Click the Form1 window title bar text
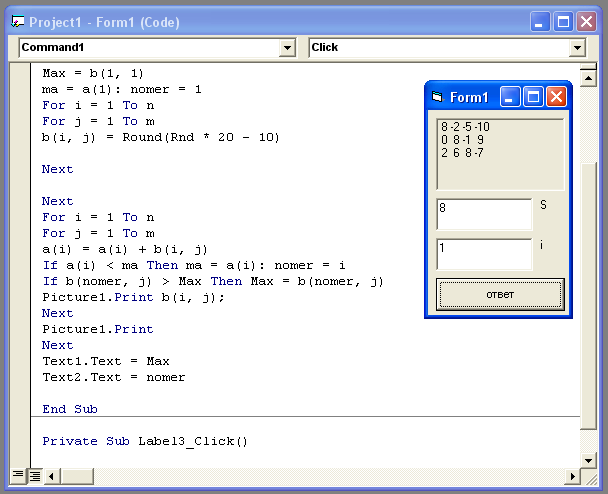Viewport: 608px width, 494px height. (x=469, y=97)
